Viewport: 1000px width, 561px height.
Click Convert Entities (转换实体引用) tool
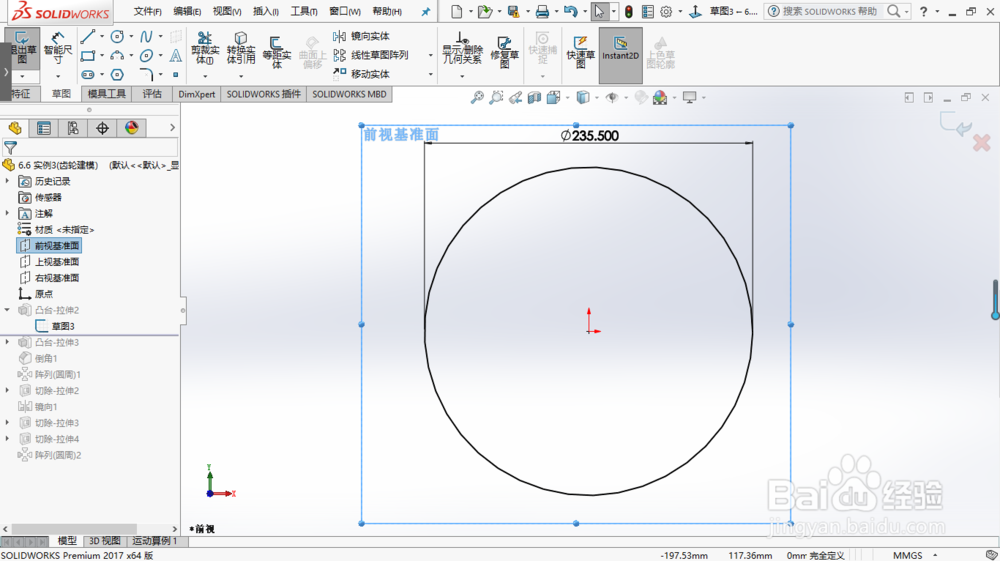pos(241,49)
